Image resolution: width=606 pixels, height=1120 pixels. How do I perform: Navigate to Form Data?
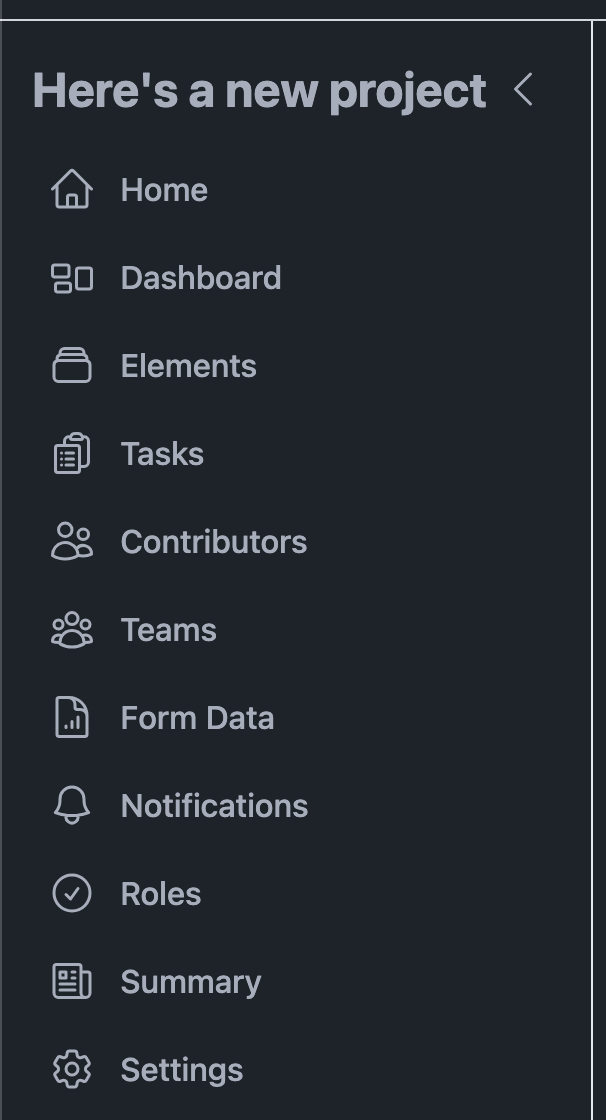pyautogui.click(x=197, y=718)
